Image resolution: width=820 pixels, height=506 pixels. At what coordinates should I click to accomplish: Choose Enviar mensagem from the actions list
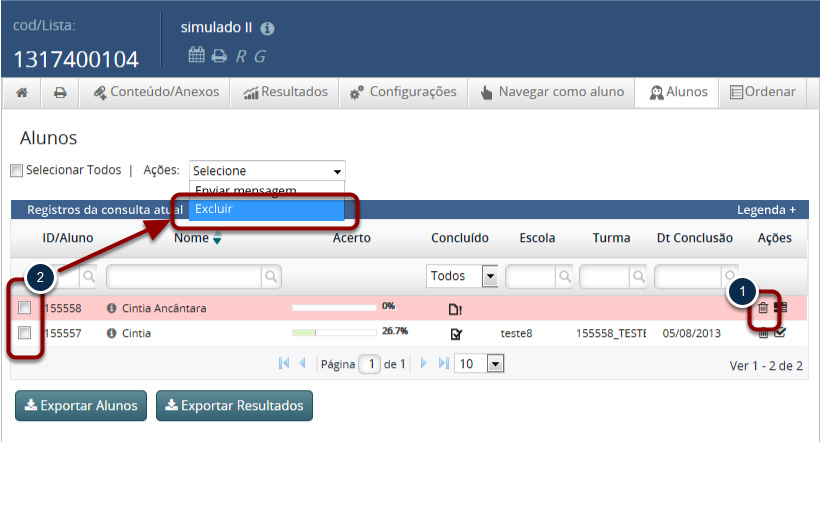click(x=266, y=190)
